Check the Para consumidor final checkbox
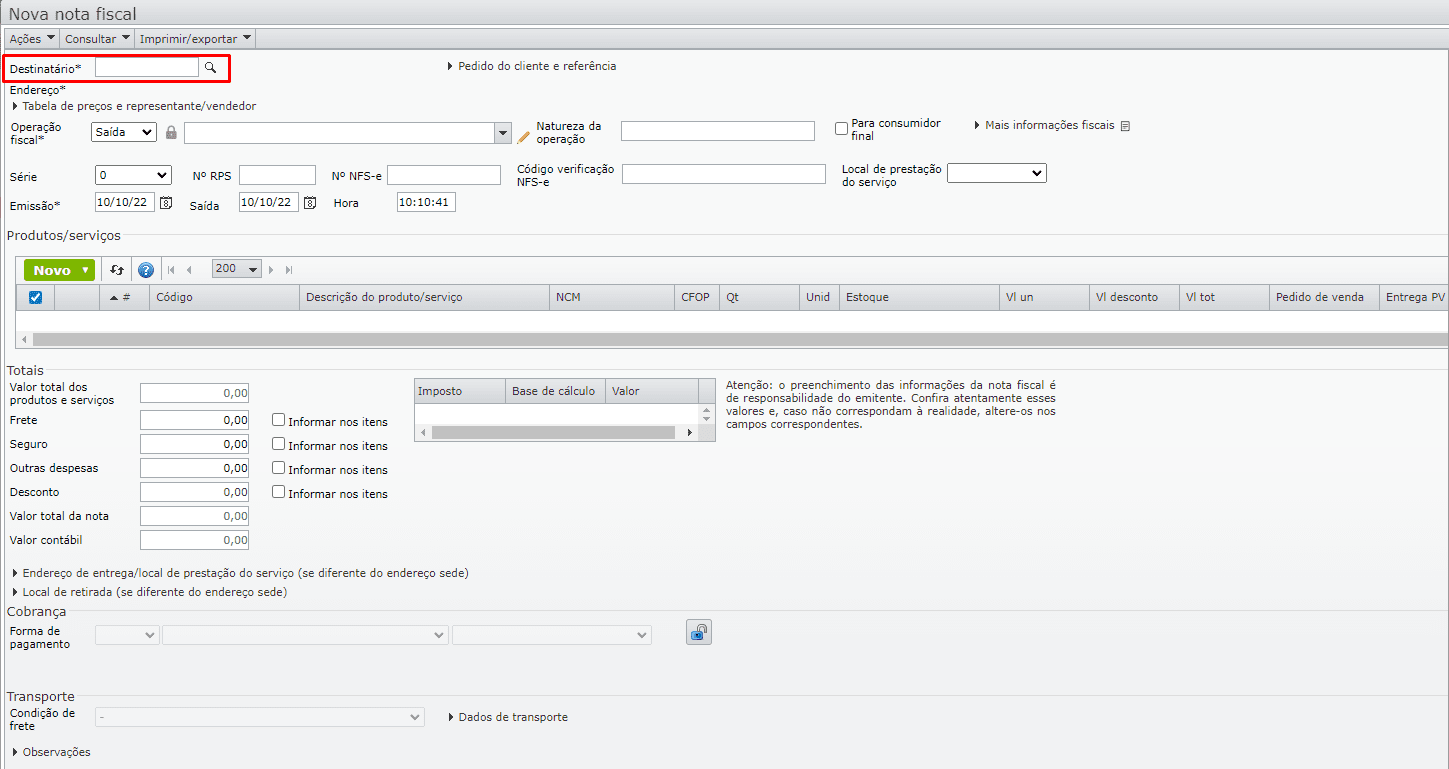Image resolution: width=1449 pixels, height=769 pixels. coord(841,128)
